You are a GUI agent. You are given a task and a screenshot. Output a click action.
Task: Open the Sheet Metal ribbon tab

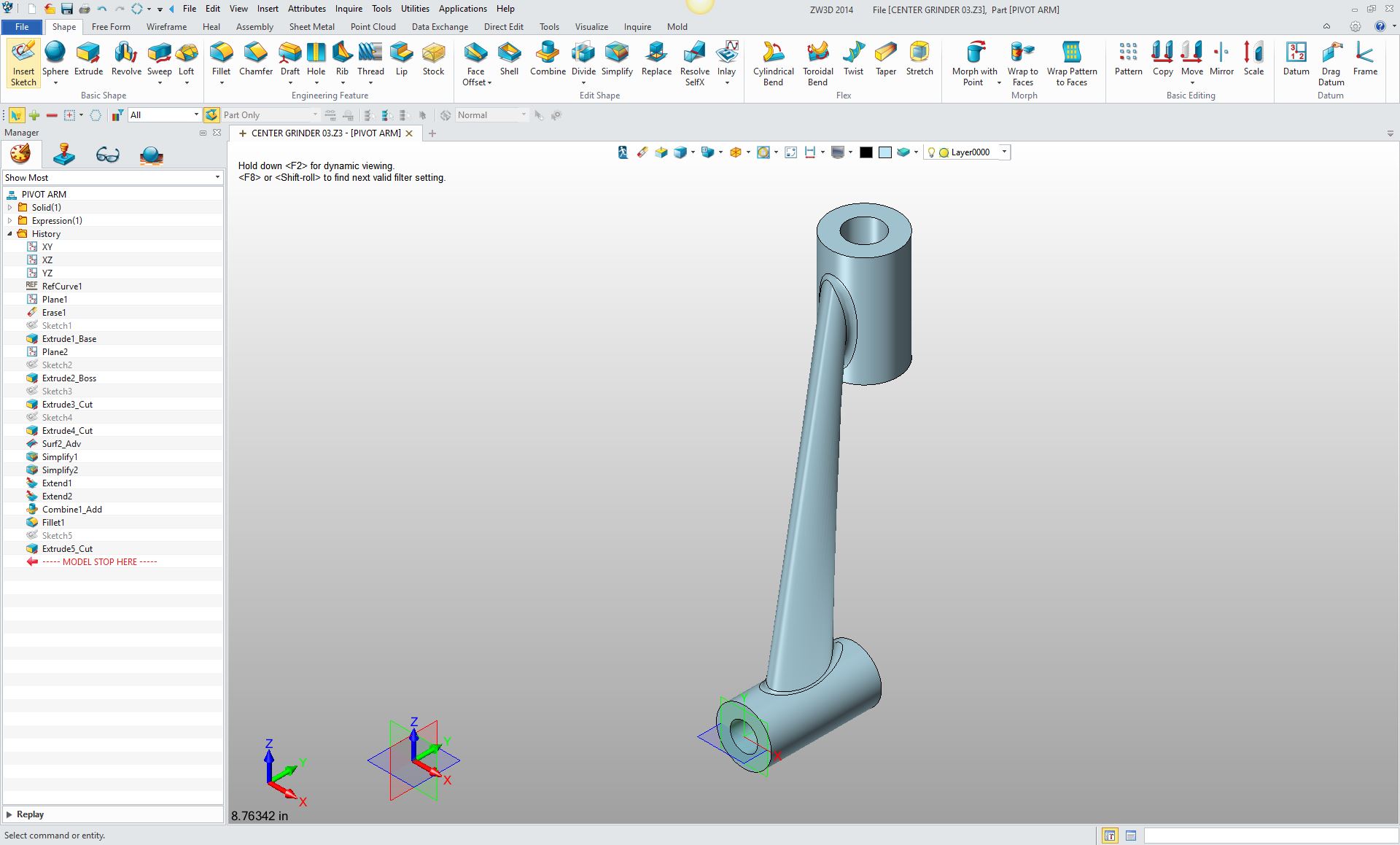pyautogui.click(x=311, y=27)
